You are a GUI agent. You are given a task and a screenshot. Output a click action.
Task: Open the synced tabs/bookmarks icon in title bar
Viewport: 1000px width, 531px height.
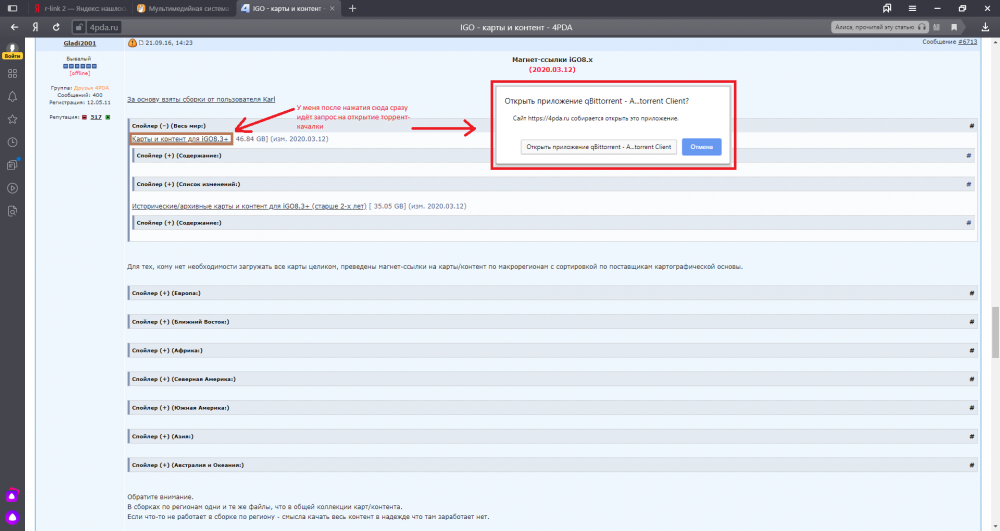pos(887,8)
